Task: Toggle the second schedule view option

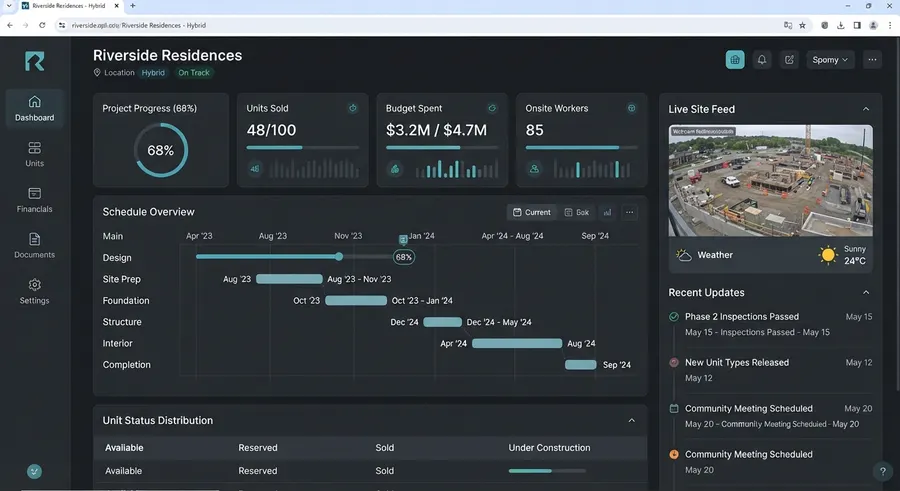Action: point(577,212)
